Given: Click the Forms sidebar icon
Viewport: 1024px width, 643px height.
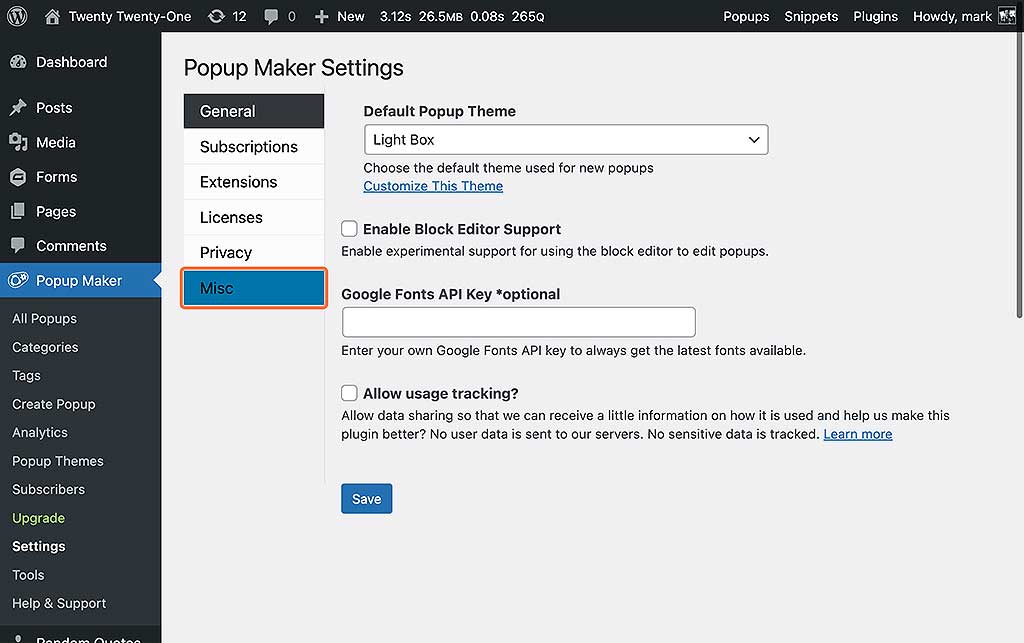Looking at the screenshot, I should (18, 177).
